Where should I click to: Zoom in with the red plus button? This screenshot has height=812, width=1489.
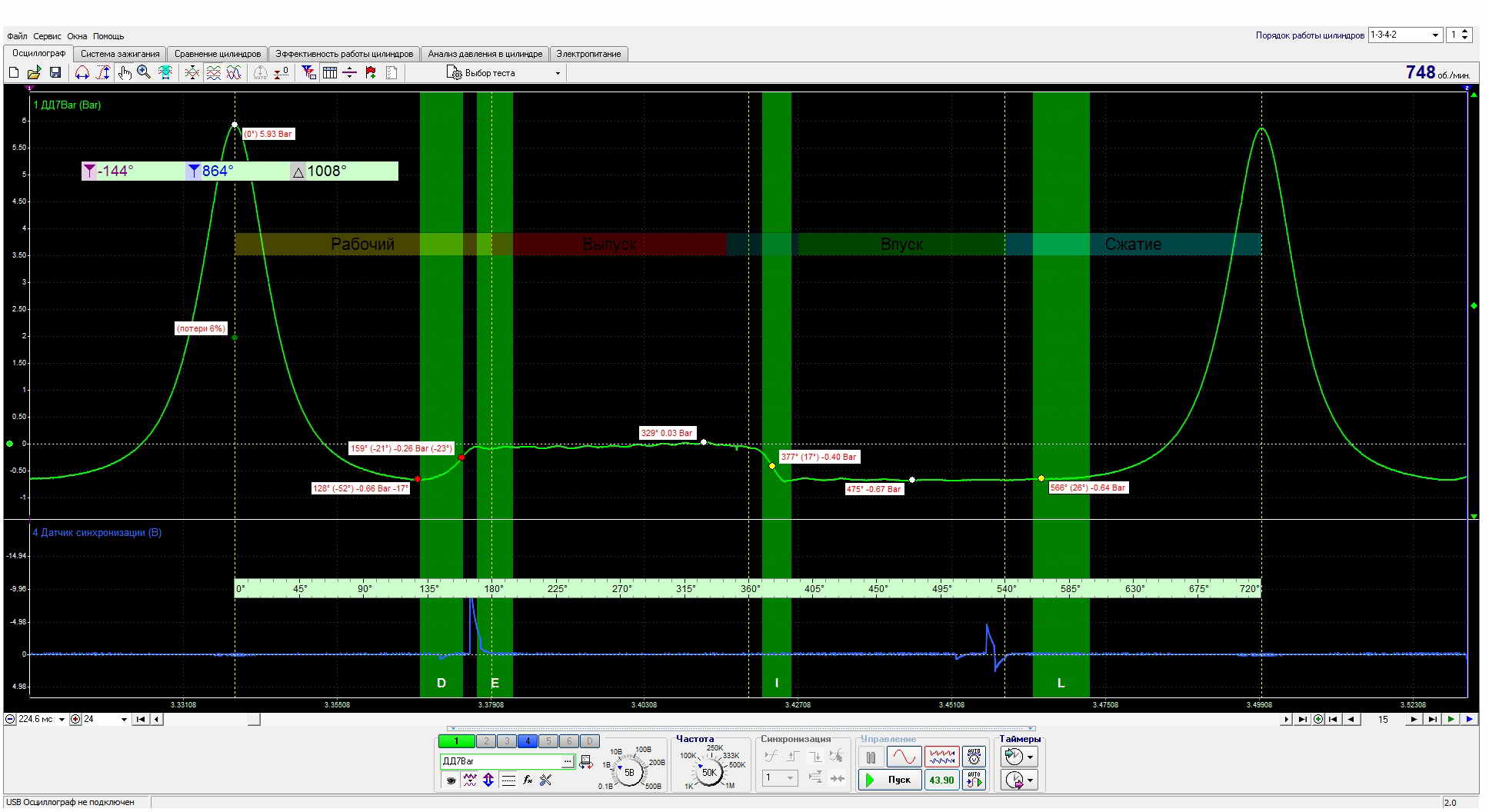(75, 720)
